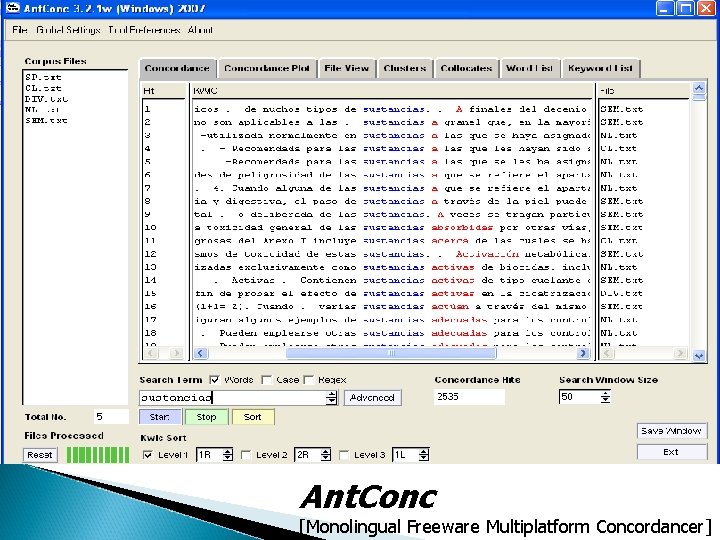Click the KWIC horizontal scrollbar thumb
The image size is (720, 540).
point(391,353)
